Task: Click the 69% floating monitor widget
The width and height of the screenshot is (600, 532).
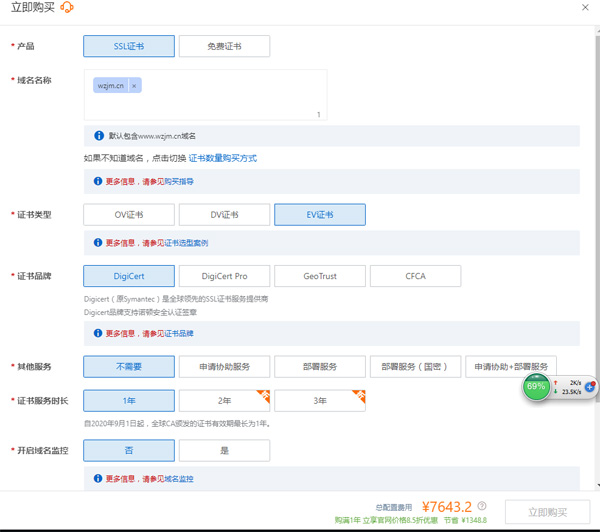Action: (x=536, y=386)
